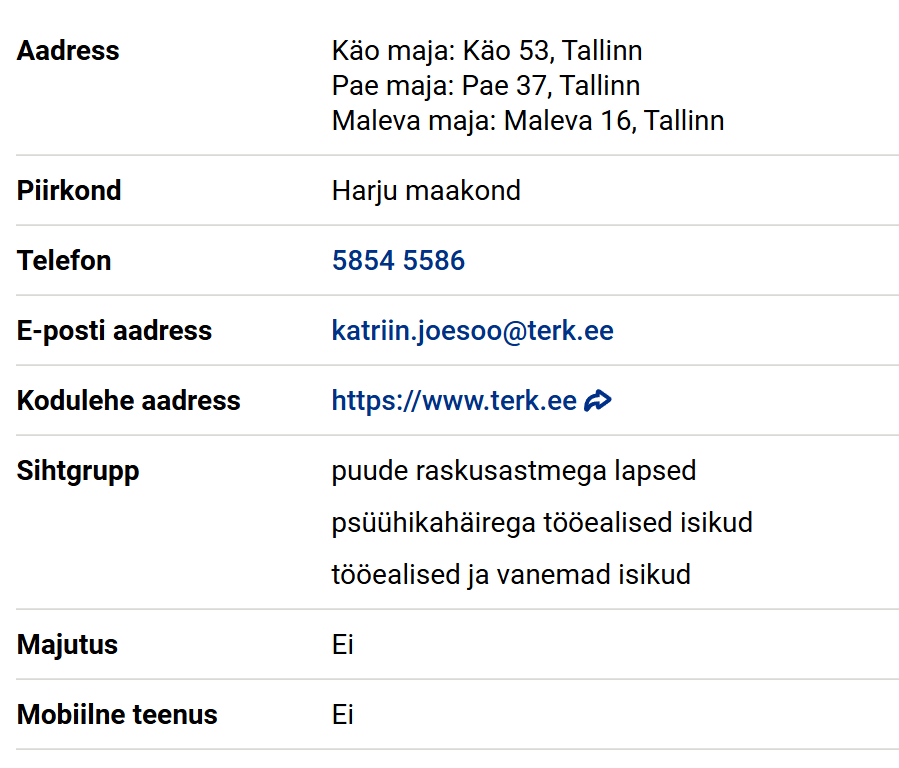Select the Käo maja address line
Screen dimensions: 899x768
pyautogui.click(x=486, y=51)
